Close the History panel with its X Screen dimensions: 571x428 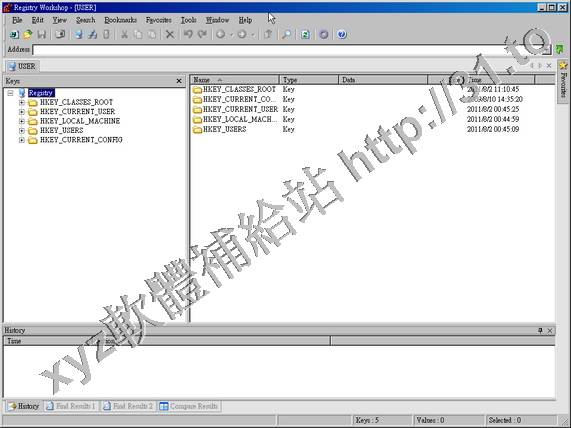coord(550,330)
